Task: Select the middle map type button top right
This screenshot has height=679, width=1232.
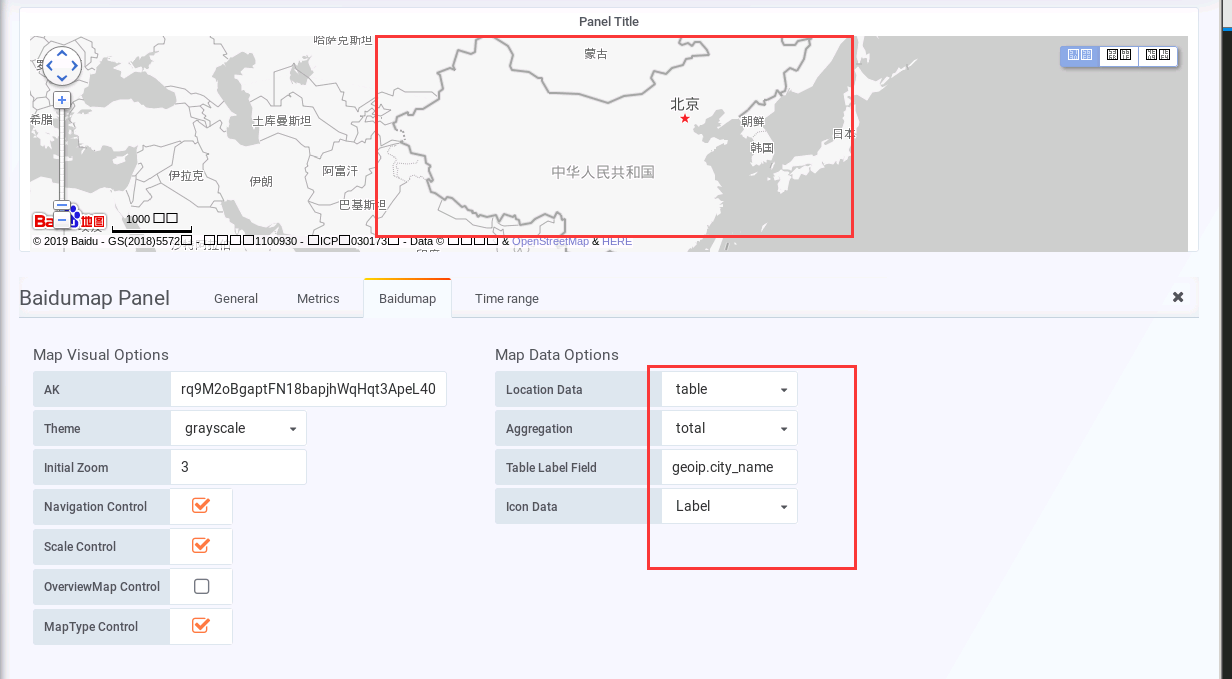Action: [x=1118, y=56]
